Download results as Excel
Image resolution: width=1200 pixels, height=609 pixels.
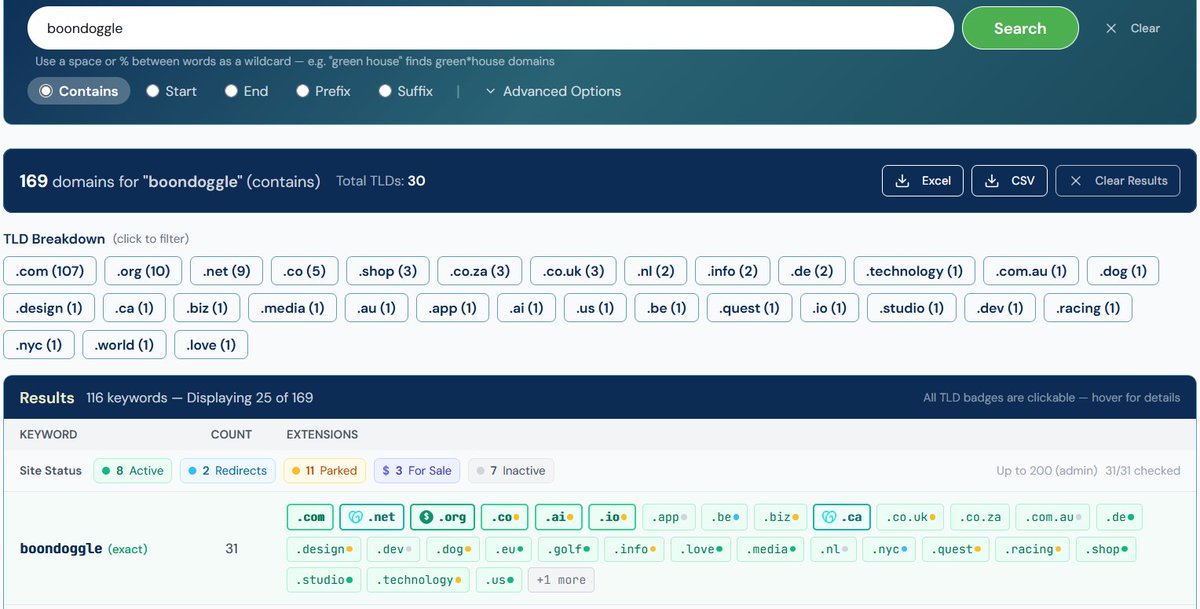tap(922, 181)
